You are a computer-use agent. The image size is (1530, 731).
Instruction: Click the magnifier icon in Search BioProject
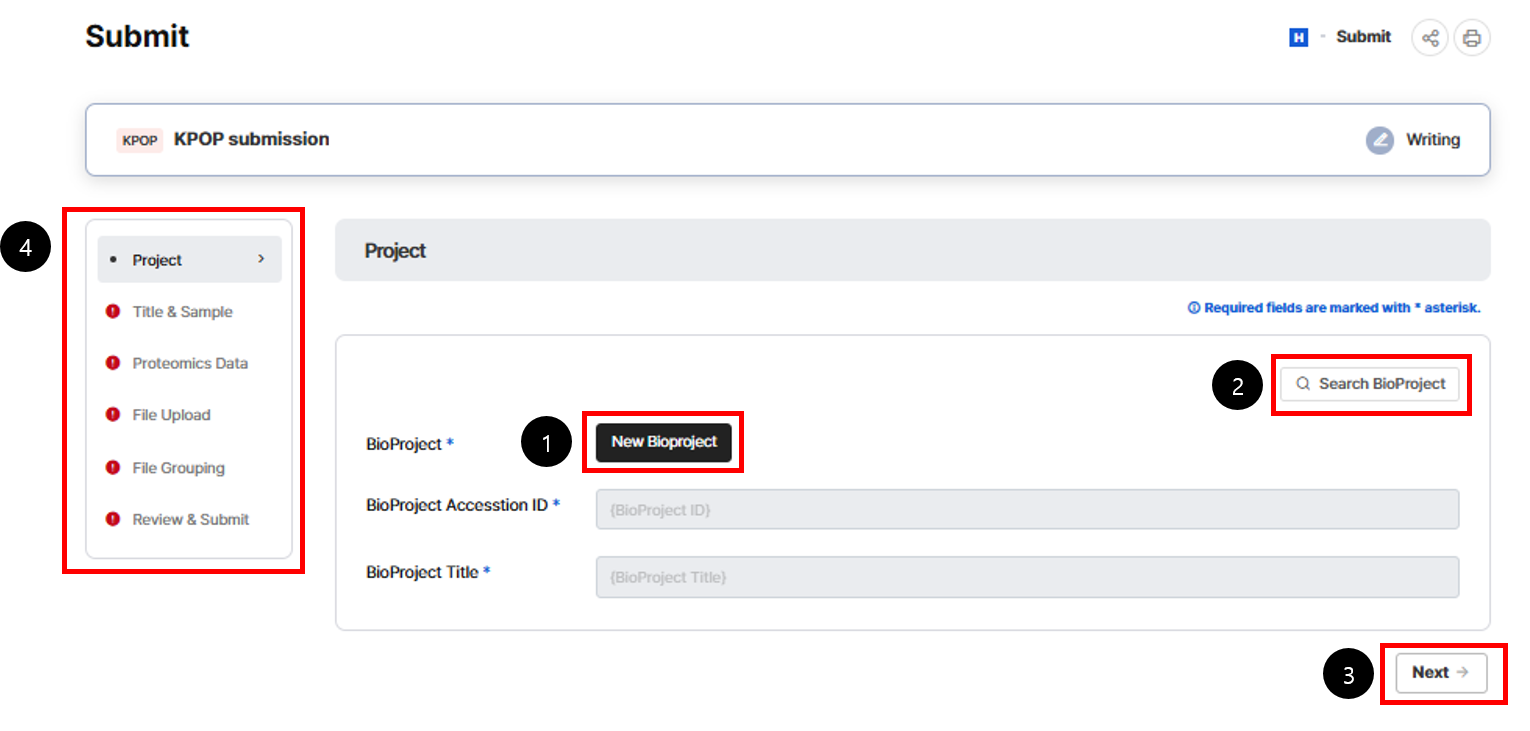(1303, 384)
